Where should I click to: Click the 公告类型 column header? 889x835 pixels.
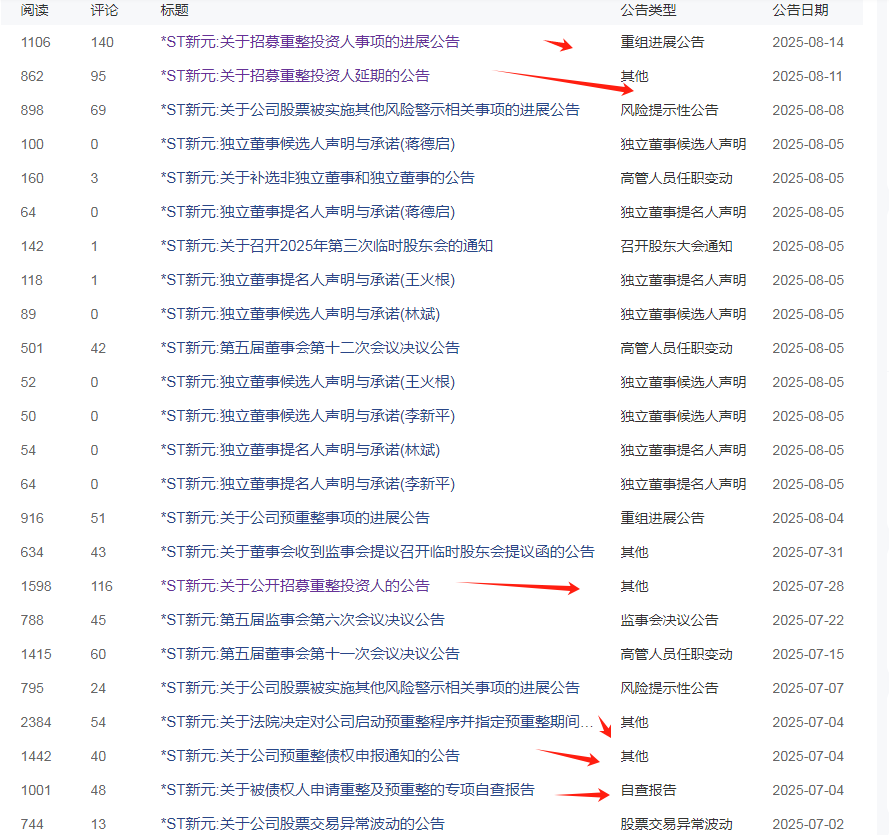tap(648, 10)
